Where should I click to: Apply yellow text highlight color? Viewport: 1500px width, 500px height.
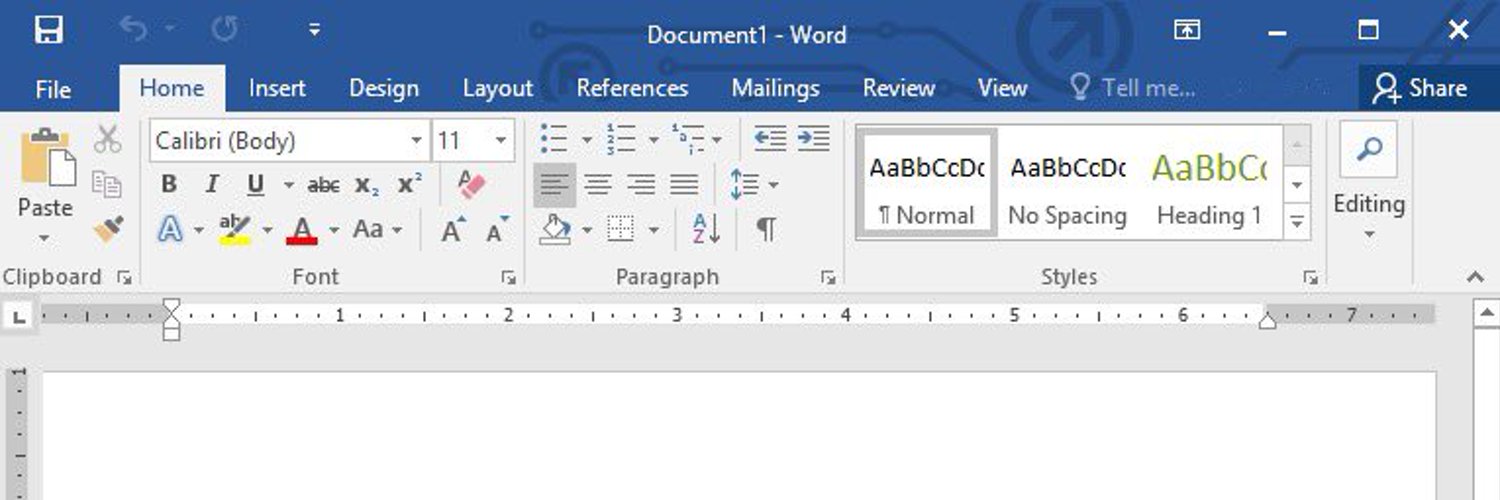coord(235,231)
